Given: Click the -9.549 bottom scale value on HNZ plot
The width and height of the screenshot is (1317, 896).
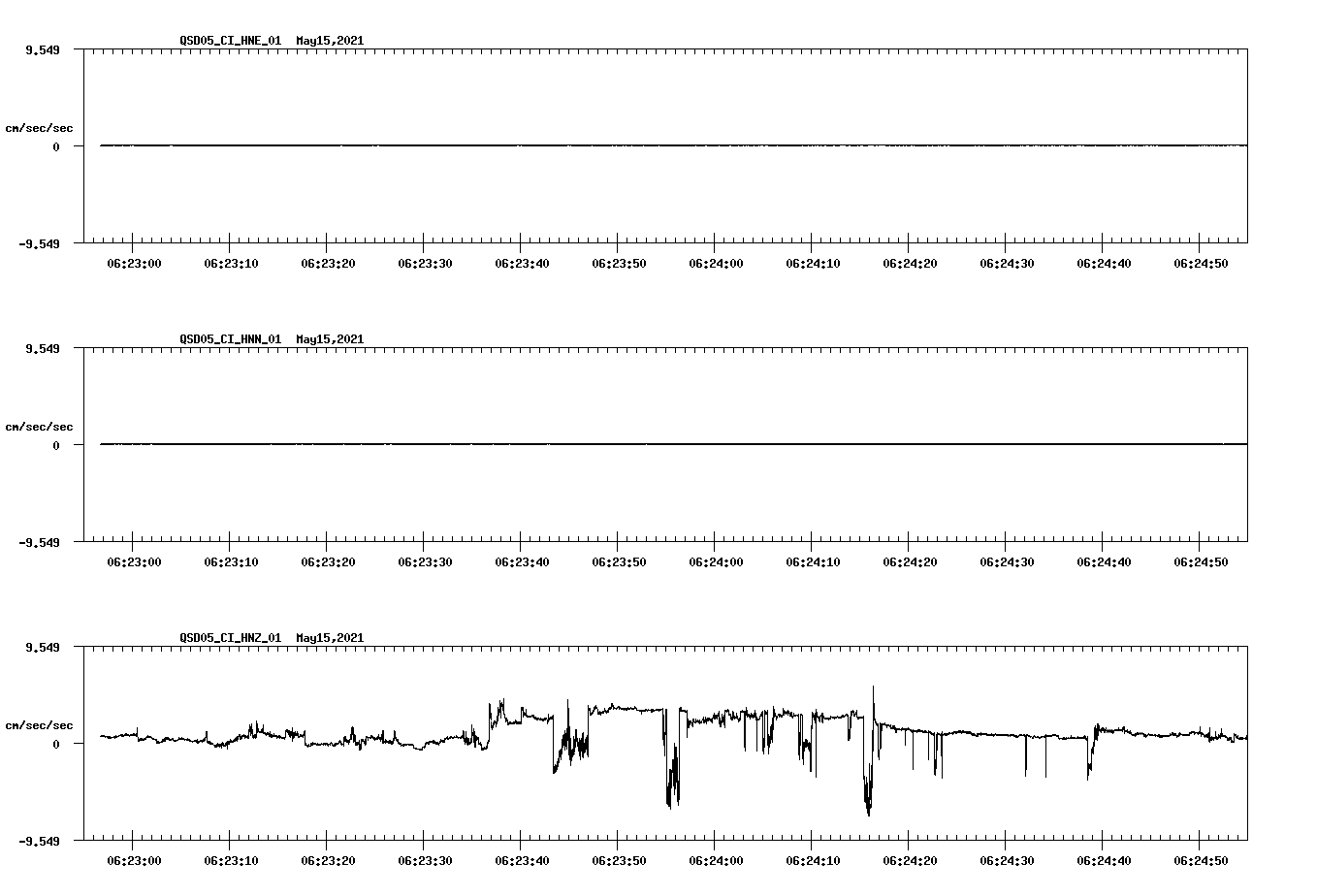Looking at the screenshot, I should click(x=40, y=842).
